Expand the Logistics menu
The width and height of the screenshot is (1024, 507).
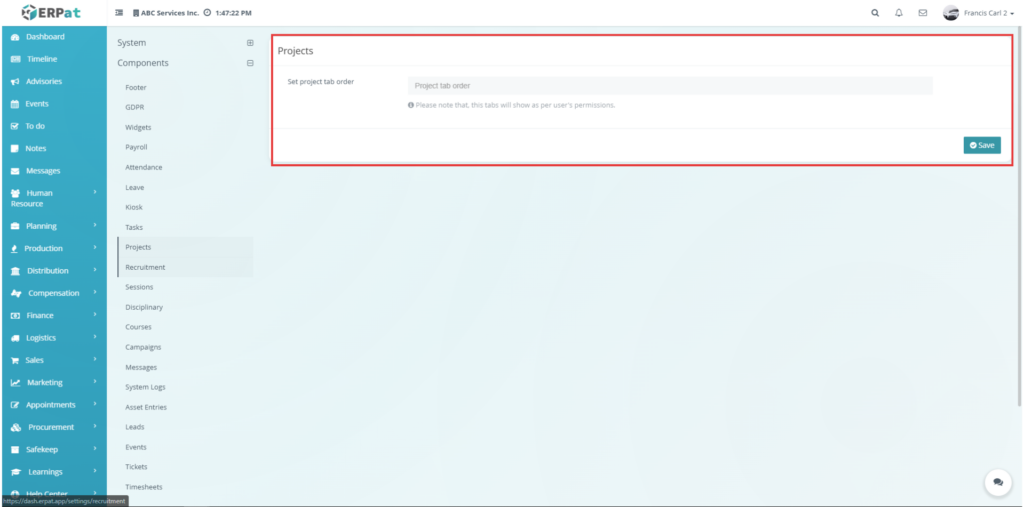click(x=53, y=338)
